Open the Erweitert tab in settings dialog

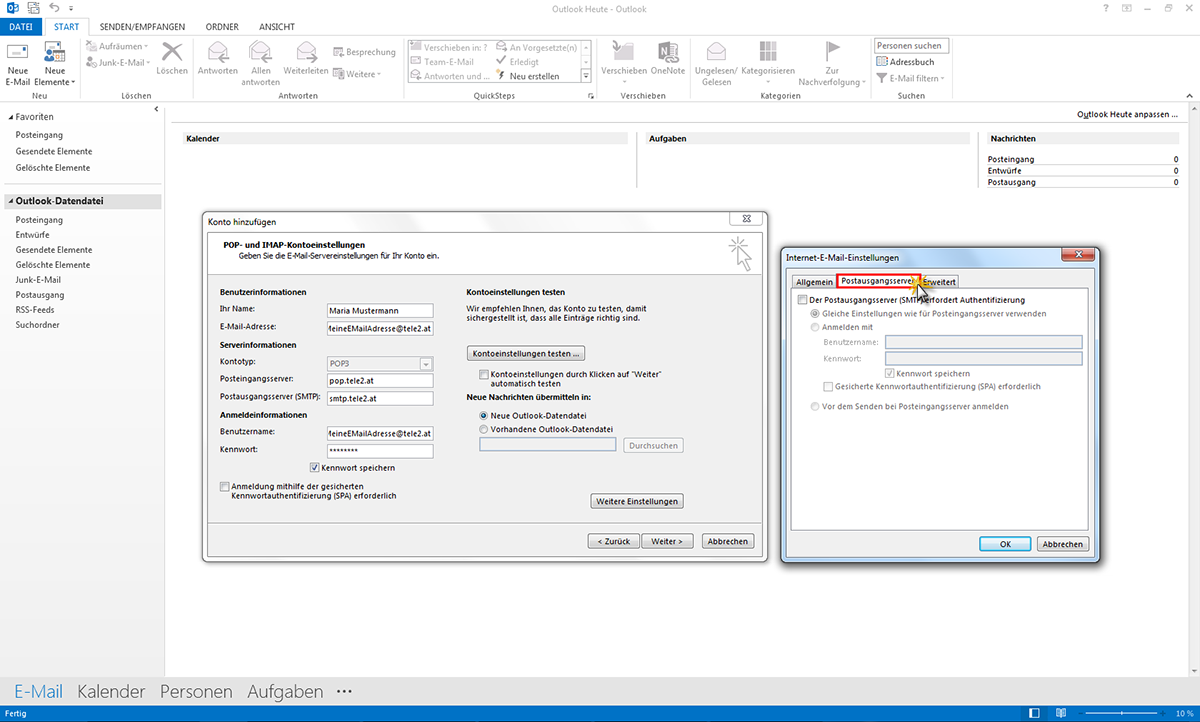[940, 282]
